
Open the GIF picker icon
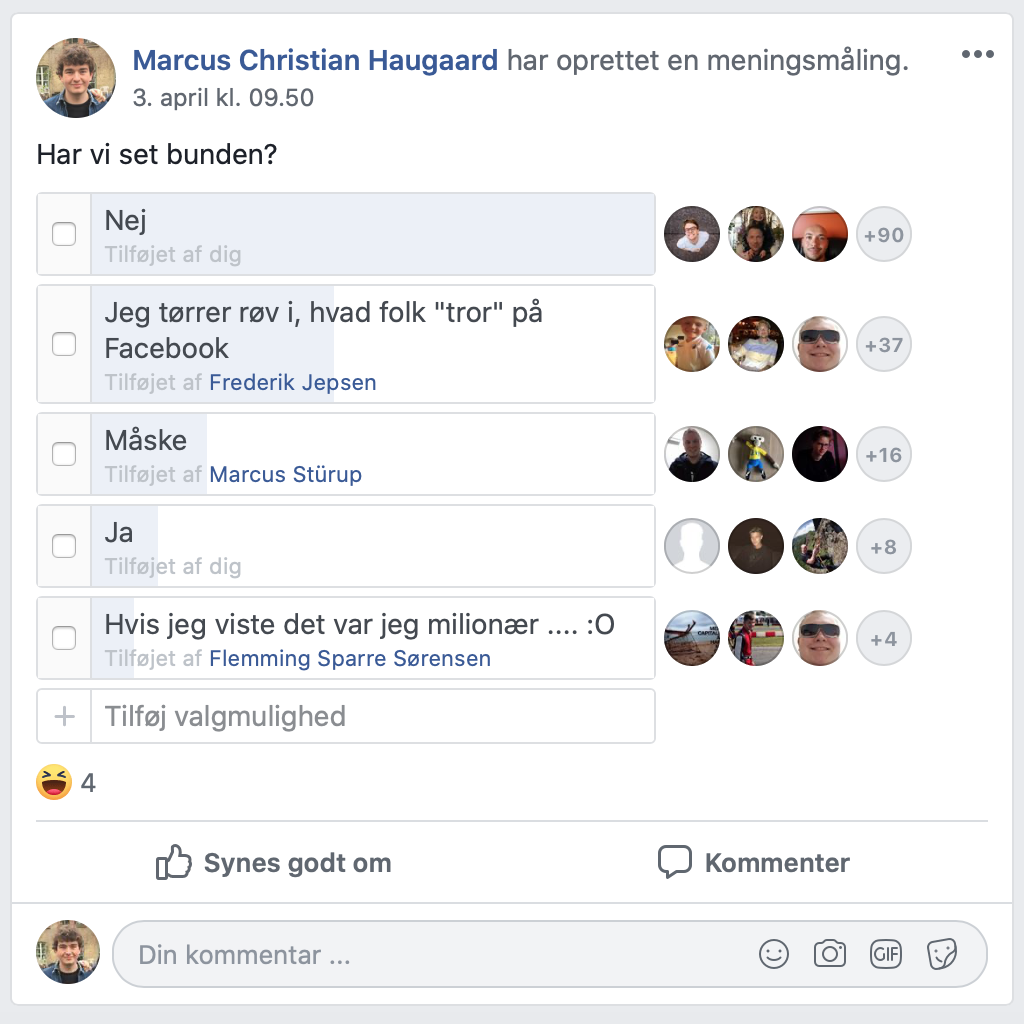886,954
